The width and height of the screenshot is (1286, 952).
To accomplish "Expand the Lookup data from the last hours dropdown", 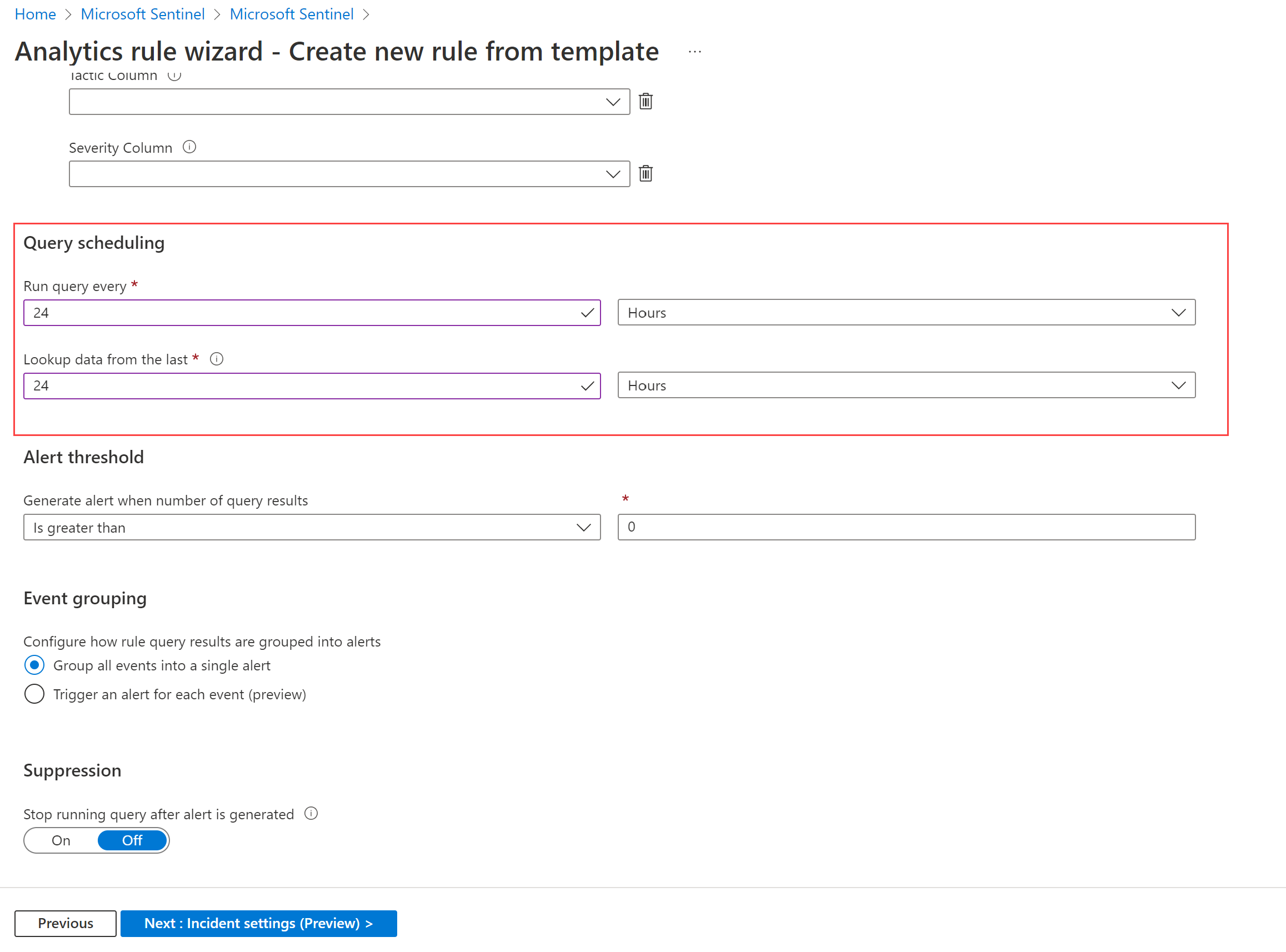I will pyautogui.click(x=1180, y=385).
